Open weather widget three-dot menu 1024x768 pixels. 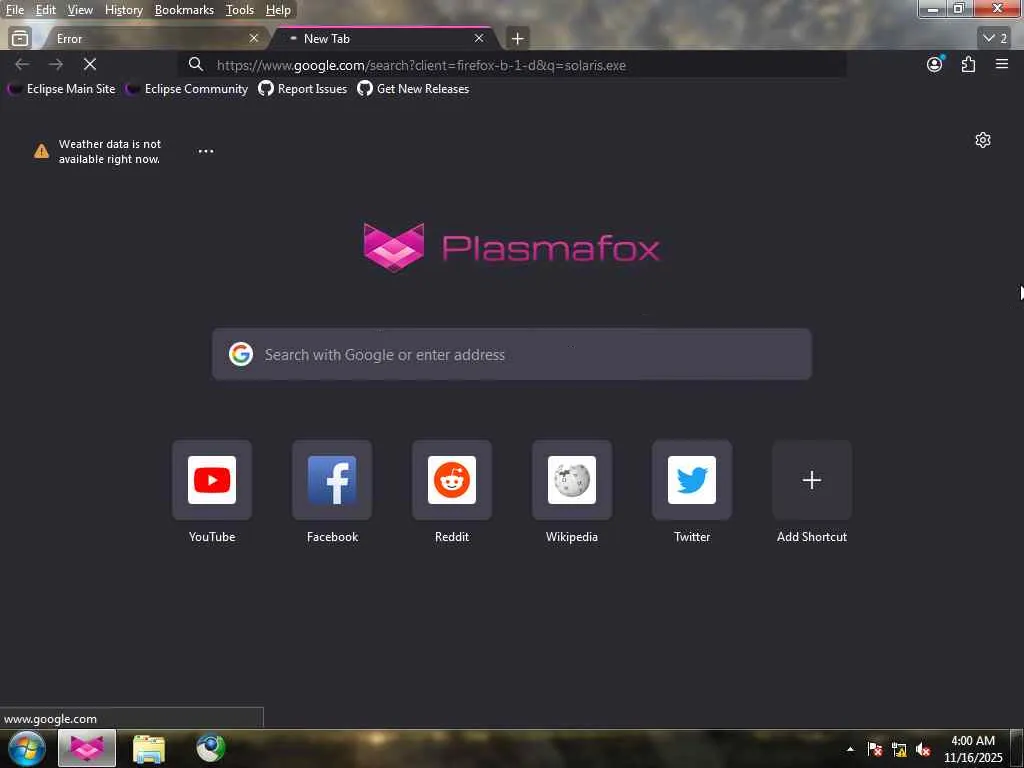[206, 151]
